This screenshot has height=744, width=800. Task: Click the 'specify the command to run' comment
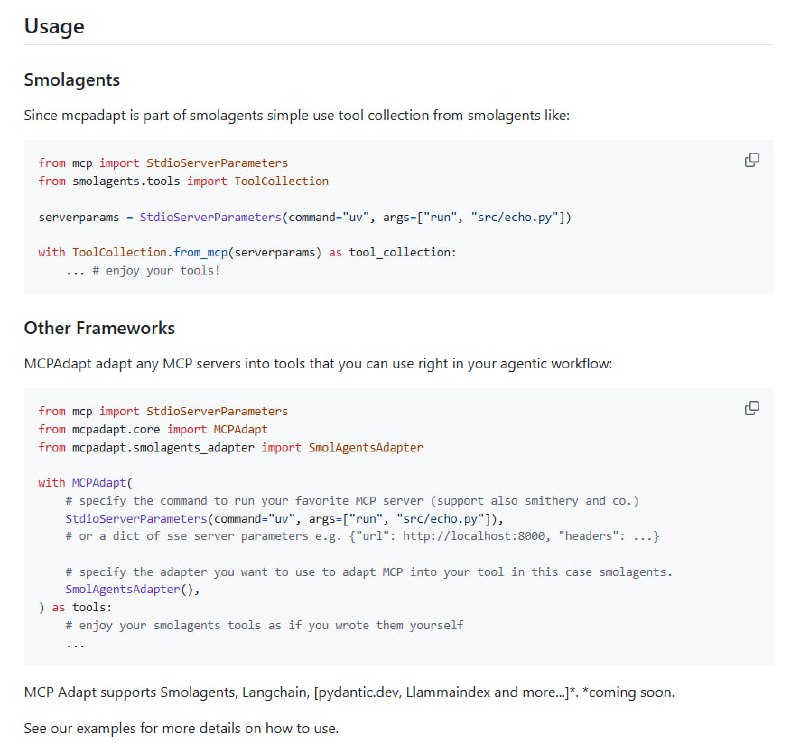pyautogui.click(x=352, y=500)
